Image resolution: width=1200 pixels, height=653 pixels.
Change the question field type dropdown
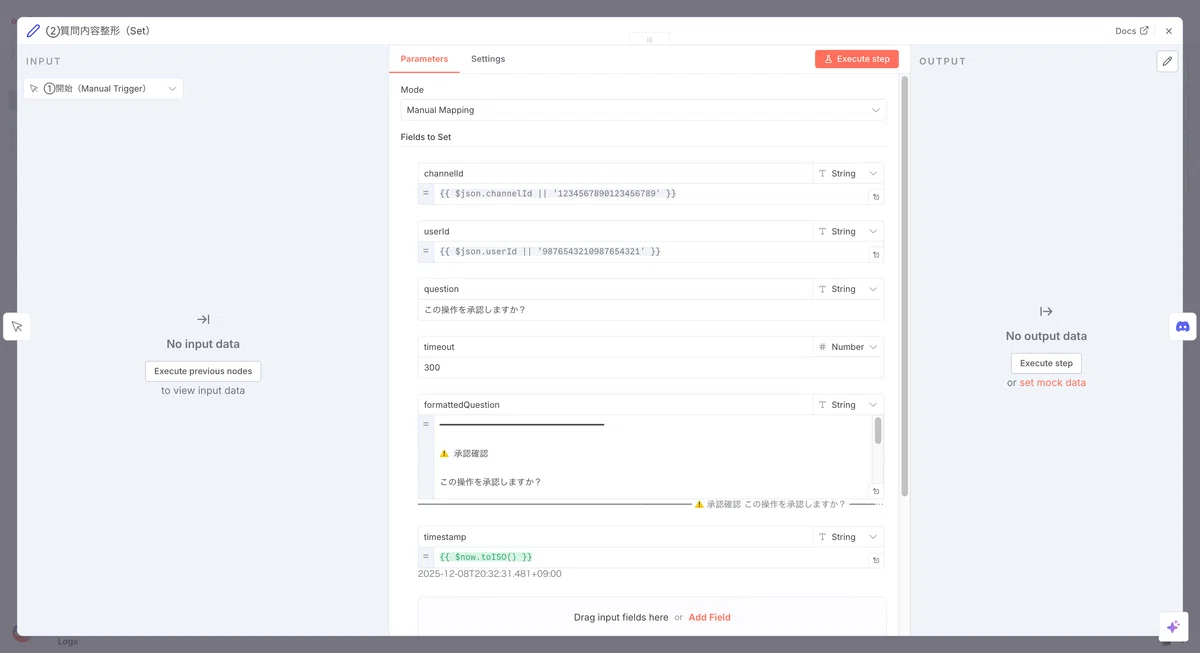click(847, 289)
